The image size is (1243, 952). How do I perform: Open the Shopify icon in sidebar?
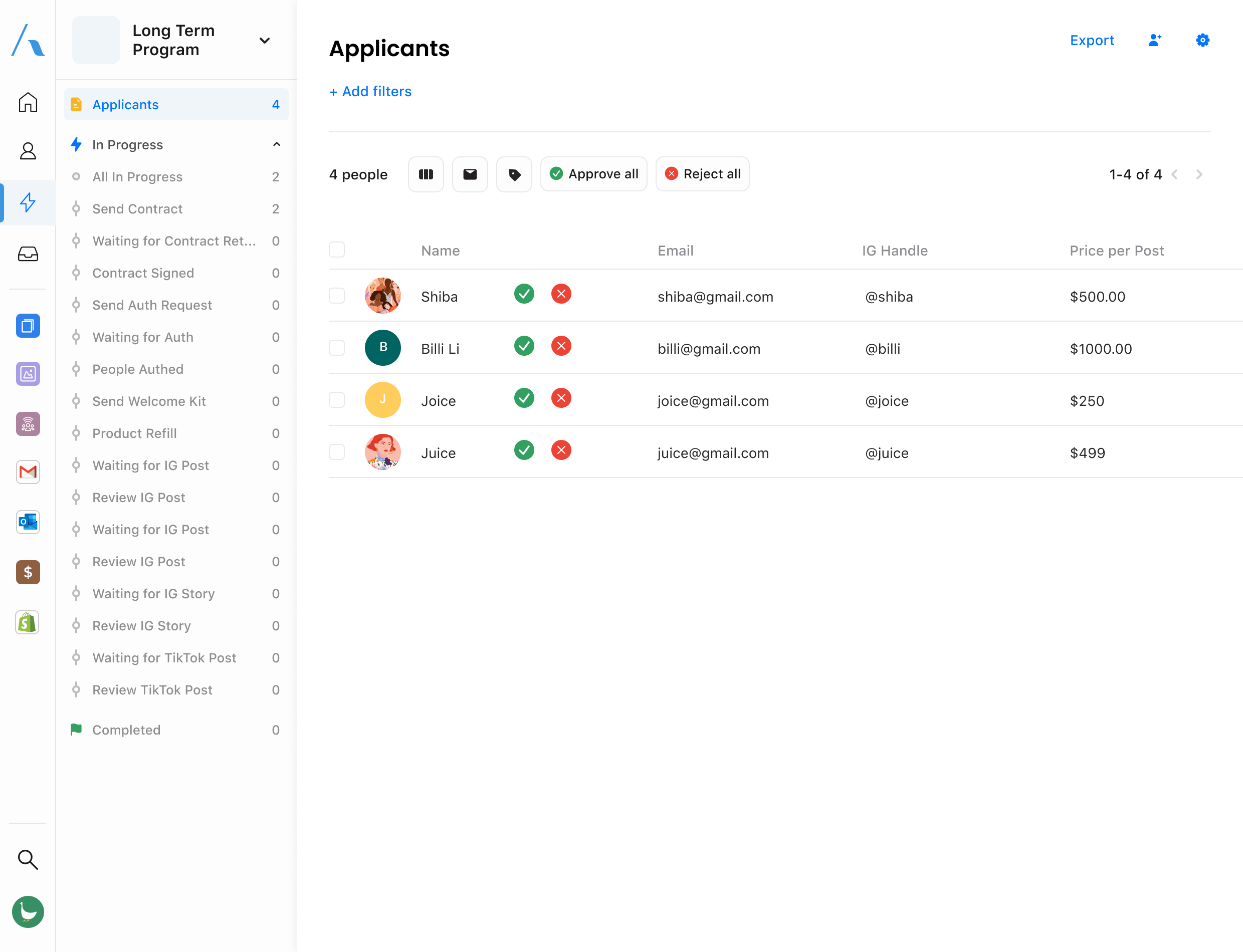[28, 622]
